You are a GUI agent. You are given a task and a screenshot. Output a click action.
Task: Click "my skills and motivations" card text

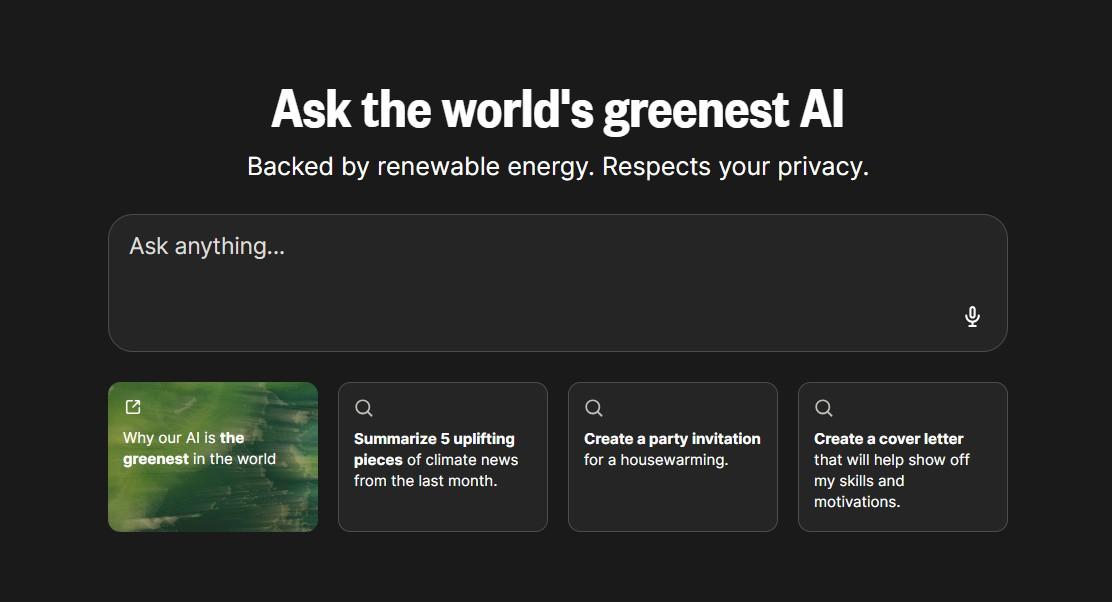(x=858, y=491)
